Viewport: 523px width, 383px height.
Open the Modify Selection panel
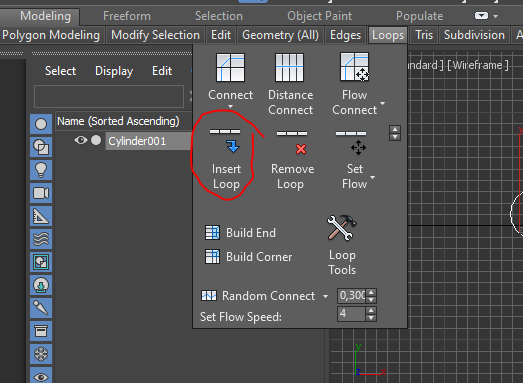point(155,35)
